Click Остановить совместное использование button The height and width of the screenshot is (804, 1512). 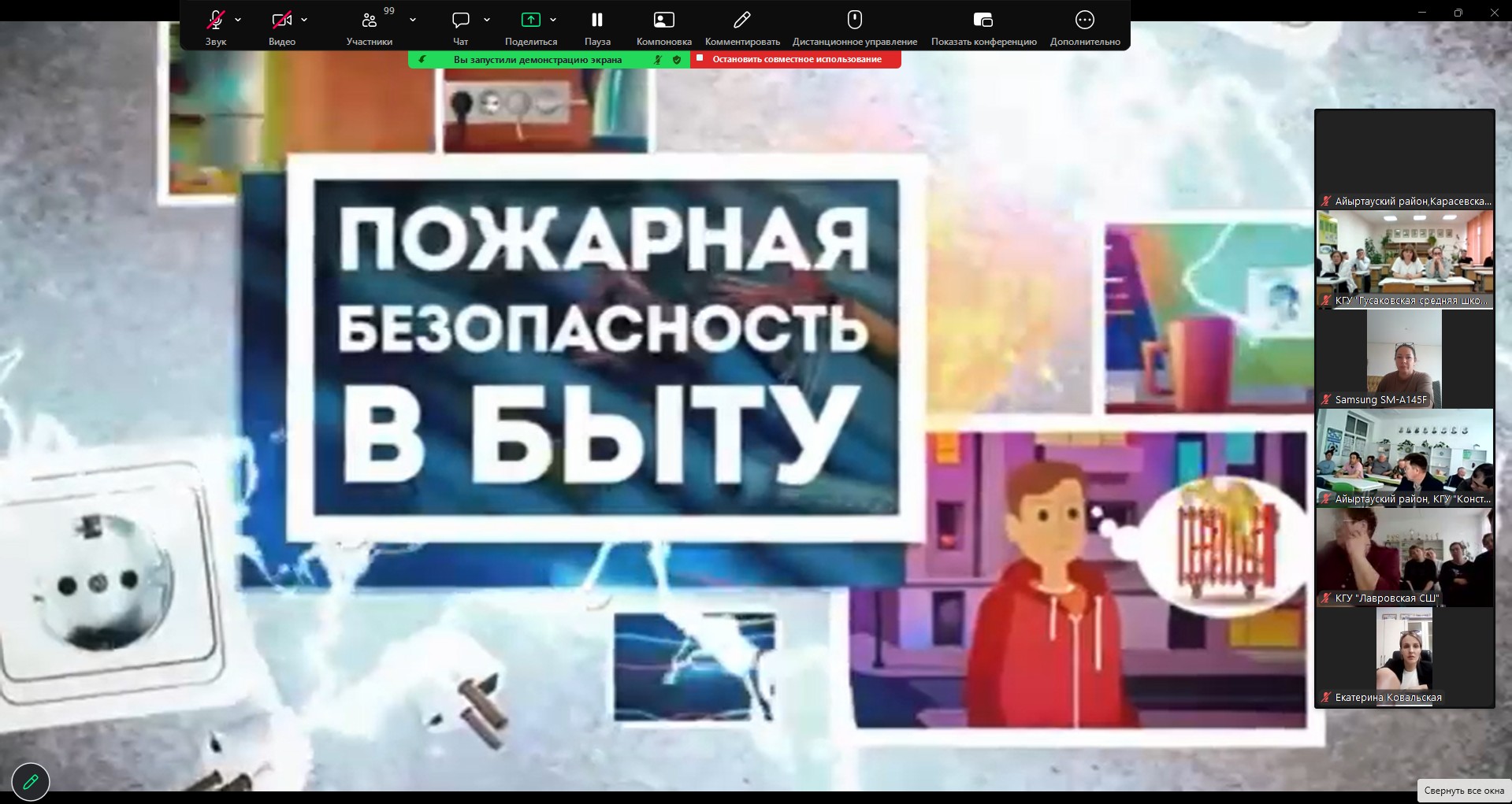pos(796,59)
